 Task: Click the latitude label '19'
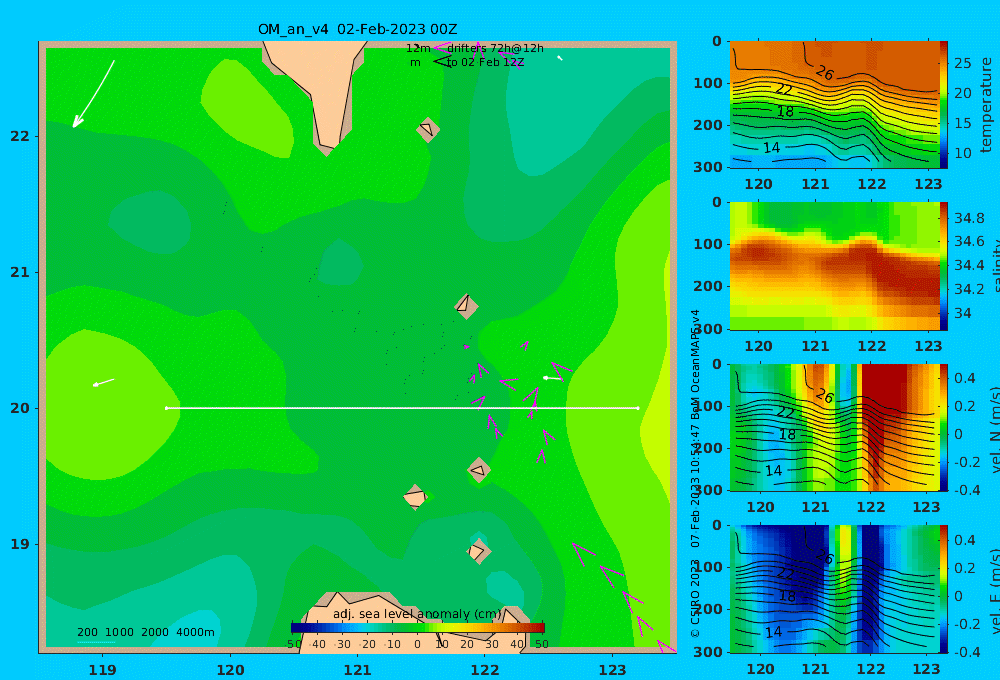click(20, 544)
